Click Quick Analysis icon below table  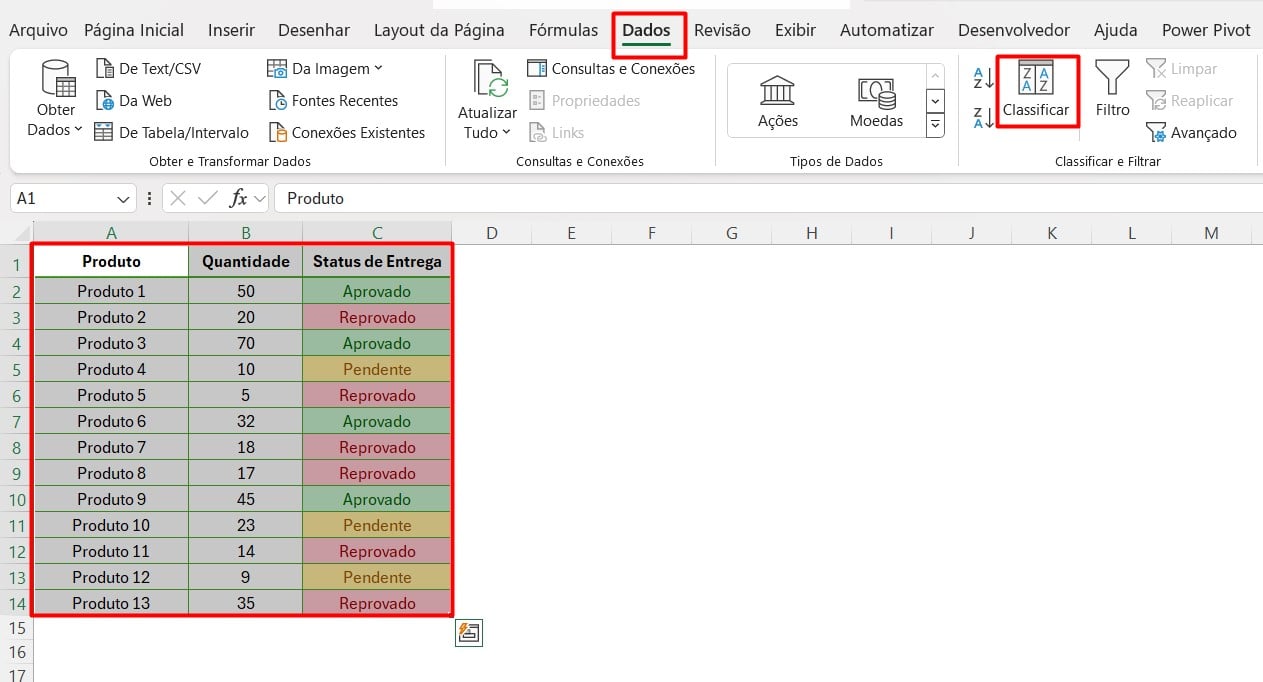point(469,632)
